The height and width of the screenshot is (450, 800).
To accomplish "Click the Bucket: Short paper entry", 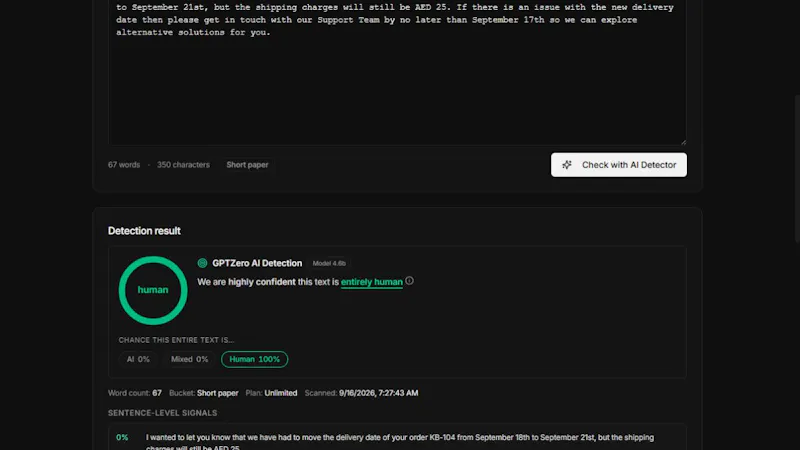I will pyautogui.click(x=204, y=393).
